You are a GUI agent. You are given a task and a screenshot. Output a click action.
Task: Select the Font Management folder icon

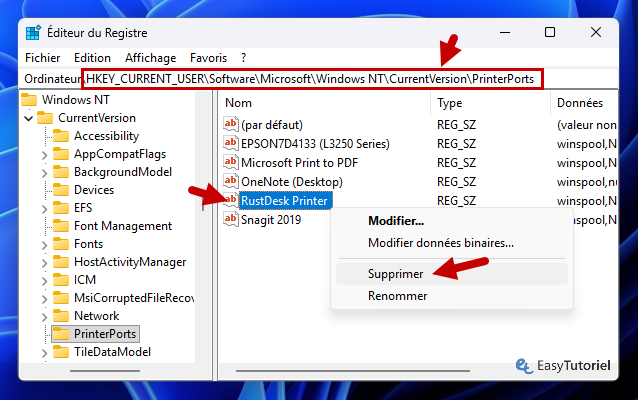click(x=61, y=226)
